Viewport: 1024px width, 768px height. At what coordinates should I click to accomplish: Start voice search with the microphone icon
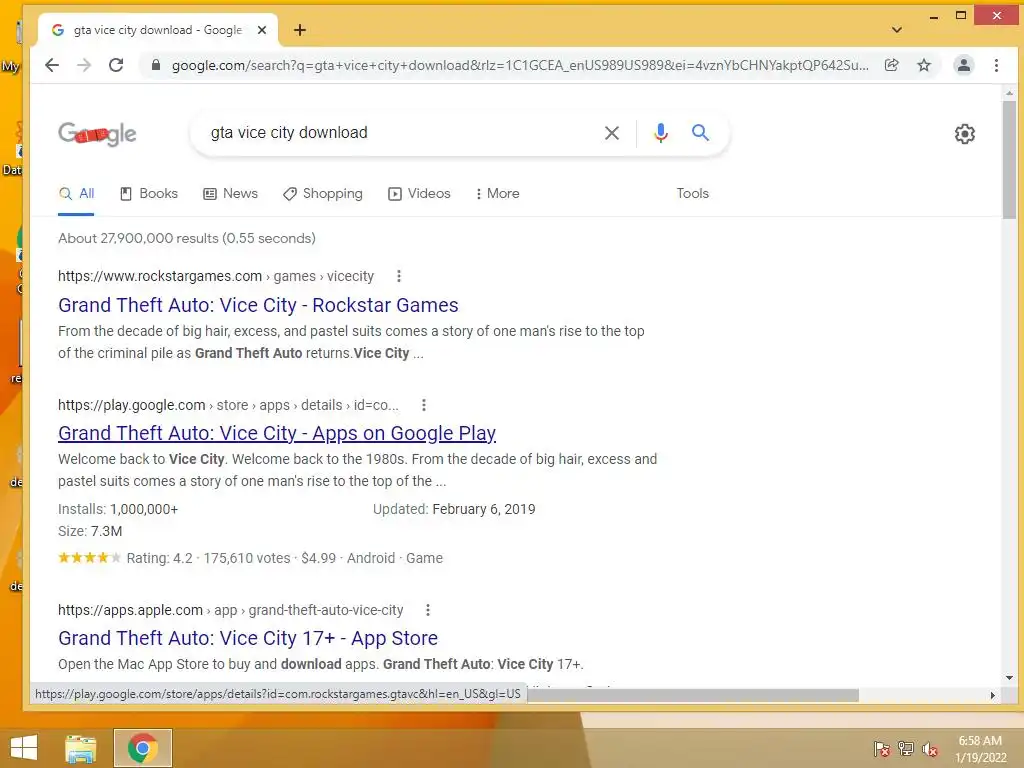pos(660,133)
